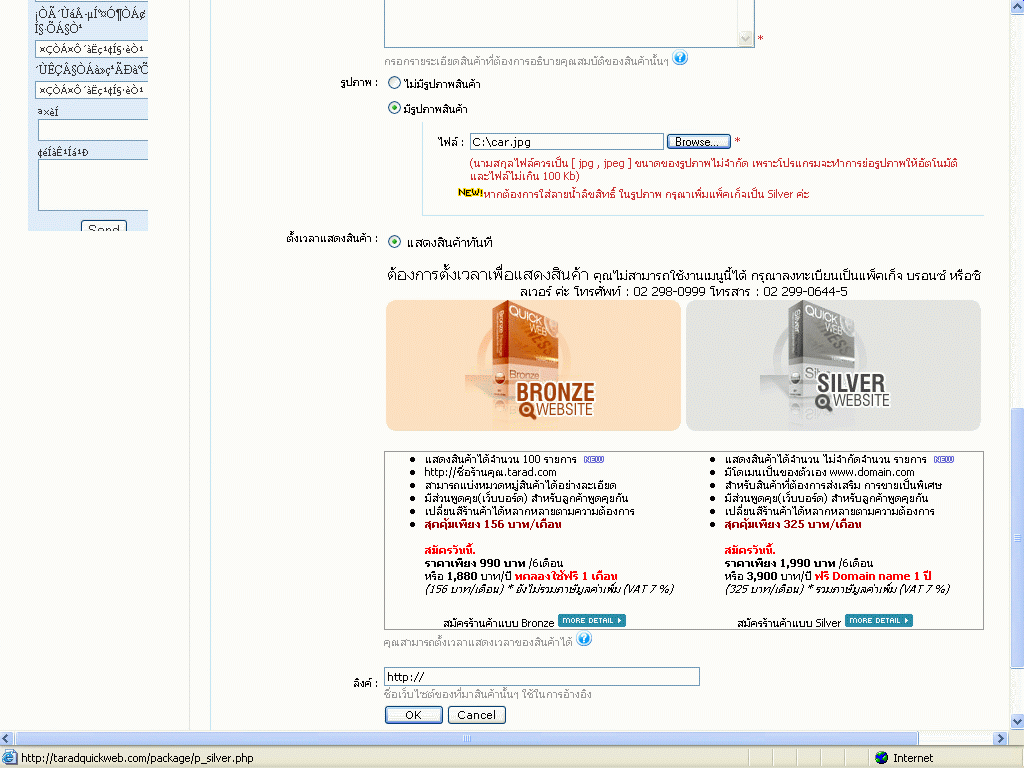Viewport: 1024px width, 768px height.
Task: Open More Detail for the Silver package
Action: pos(878,621)
